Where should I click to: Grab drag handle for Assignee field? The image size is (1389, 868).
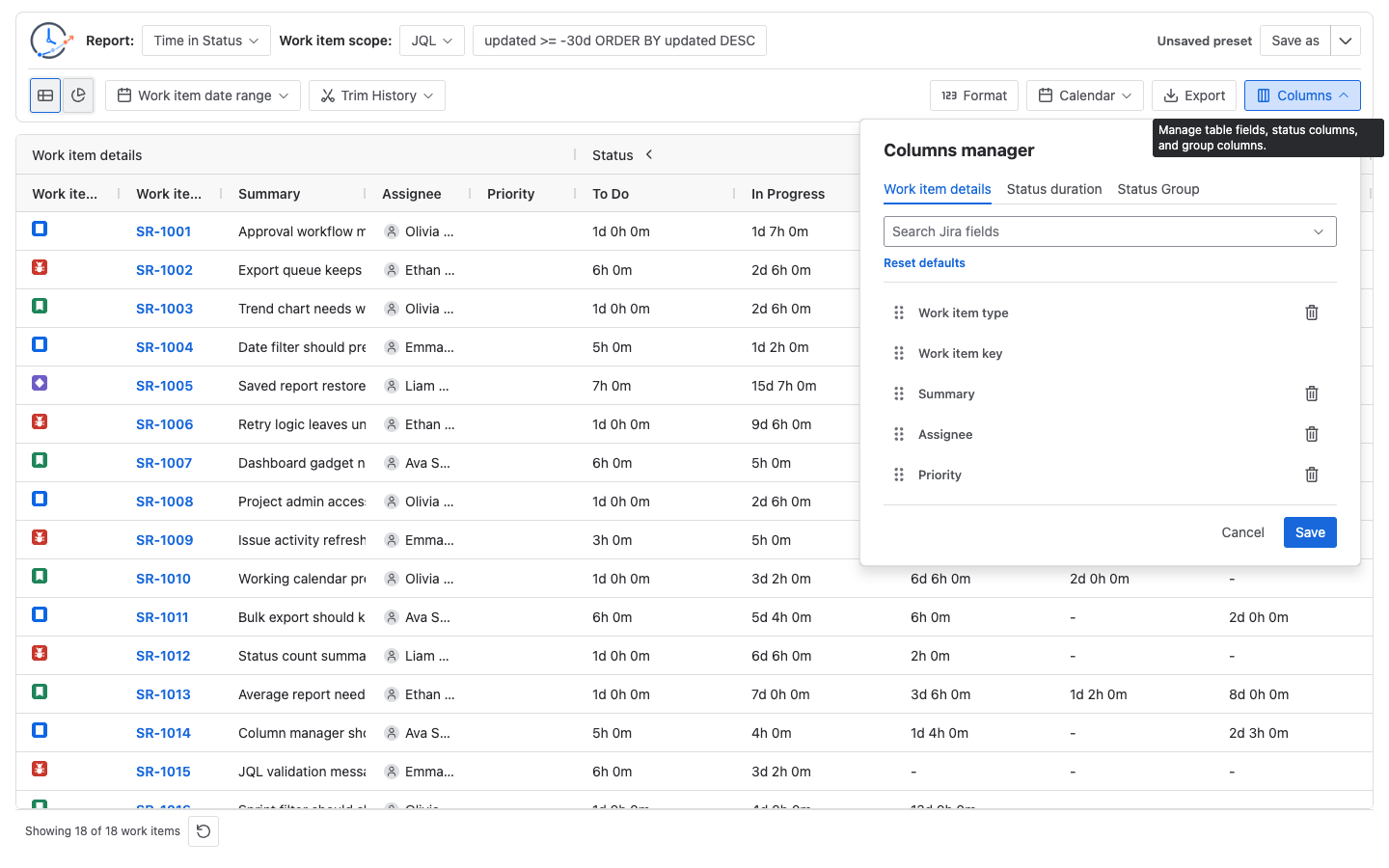[x=899, y=434]
